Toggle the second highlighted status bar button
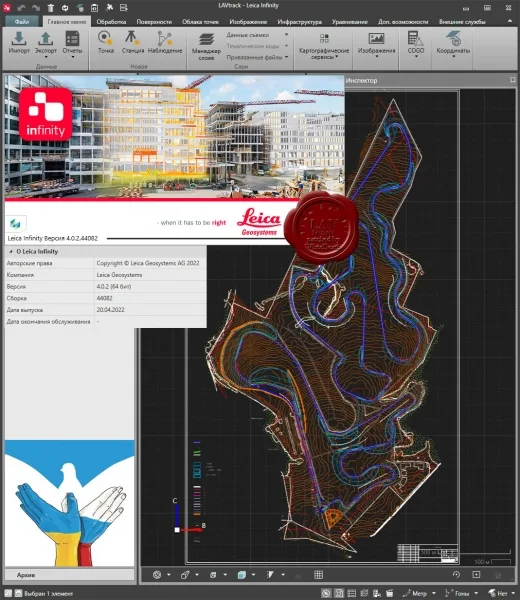Image resolution: width=520 pixels, height=600 pixels. pyautogui.click(x=339, y=593)
